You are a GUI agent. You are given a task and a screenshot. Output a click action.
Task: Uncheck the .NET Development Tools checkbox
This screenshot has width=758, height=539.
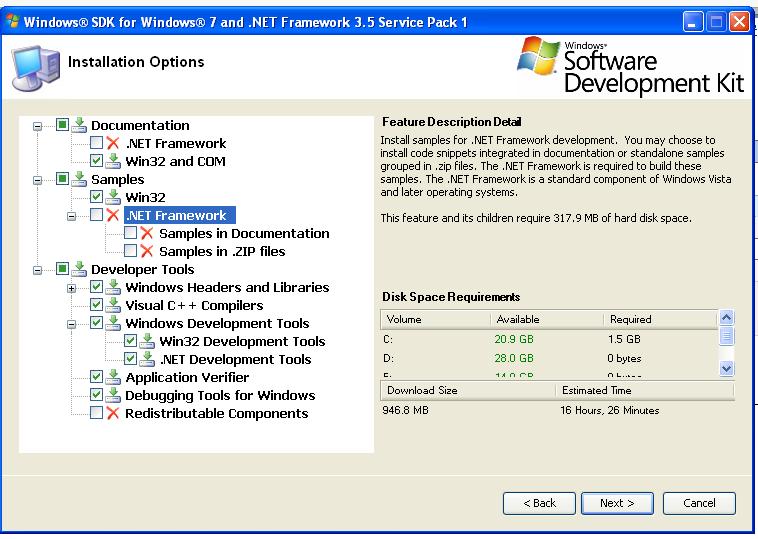[130, 358]
